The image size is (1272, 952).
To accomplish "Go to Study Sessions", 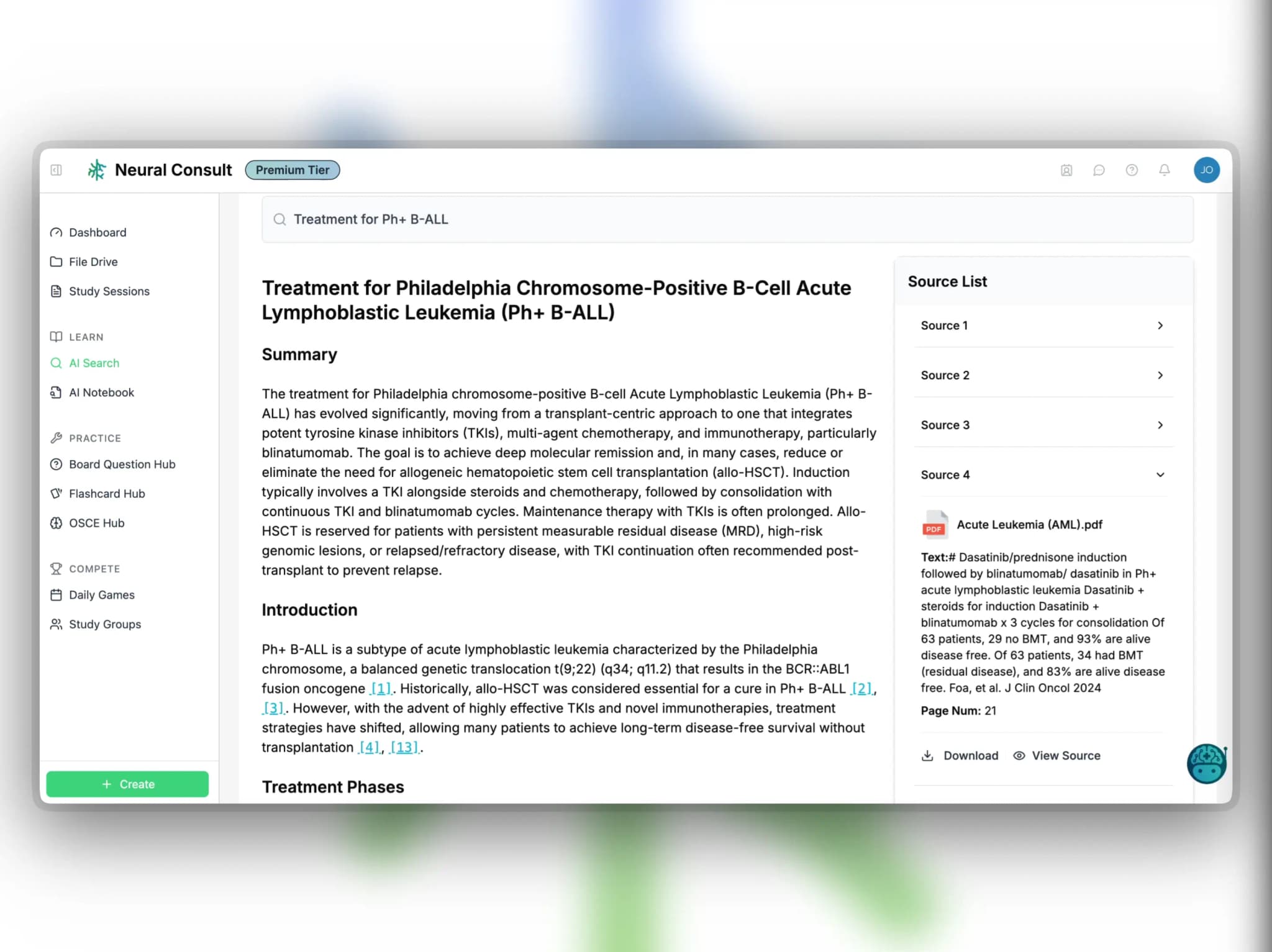I will point(109,291).
